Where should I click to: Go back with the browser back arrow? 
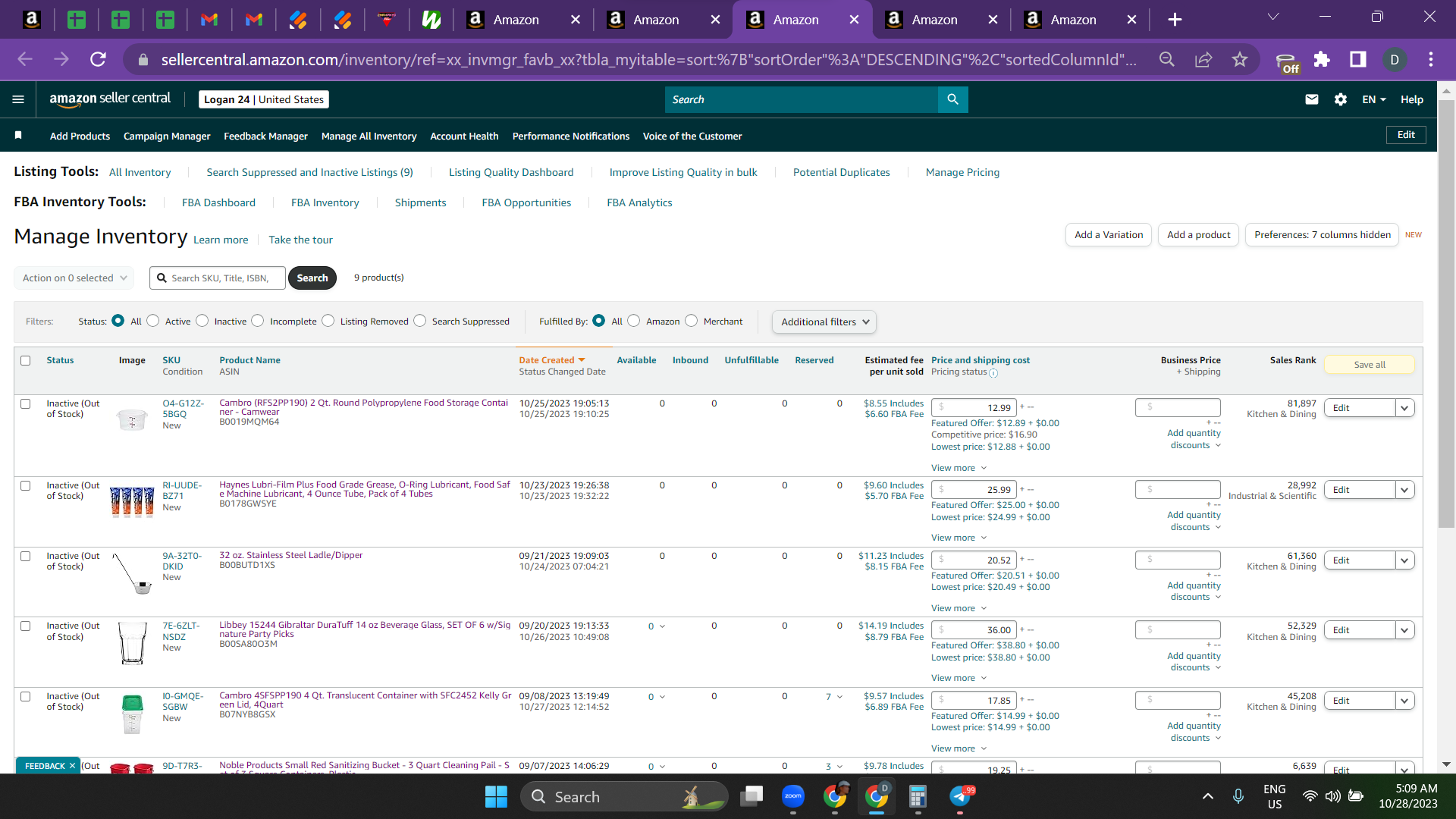click(x=25, y=59)
